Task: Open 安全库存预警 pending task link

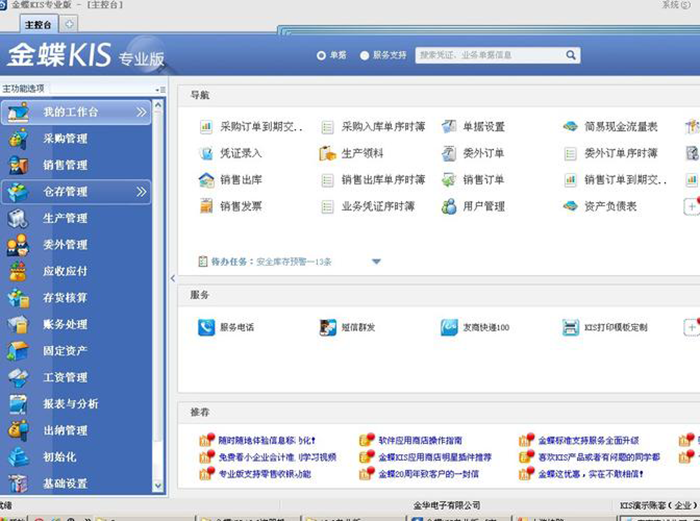Action: 294,262
